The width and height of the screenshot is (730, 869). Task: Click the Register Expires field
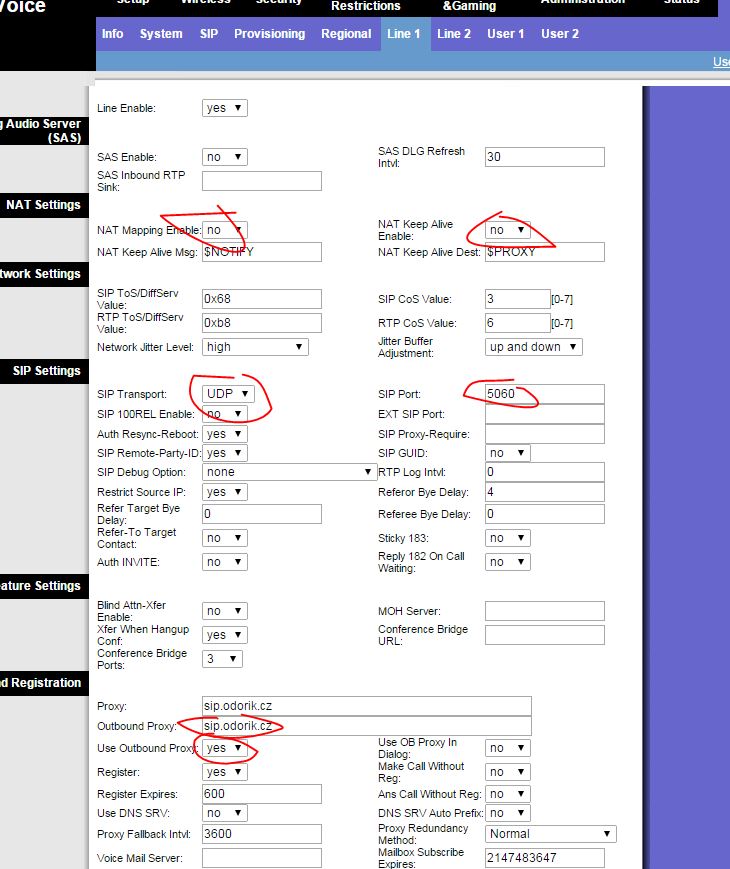click(x=262, y=794)
